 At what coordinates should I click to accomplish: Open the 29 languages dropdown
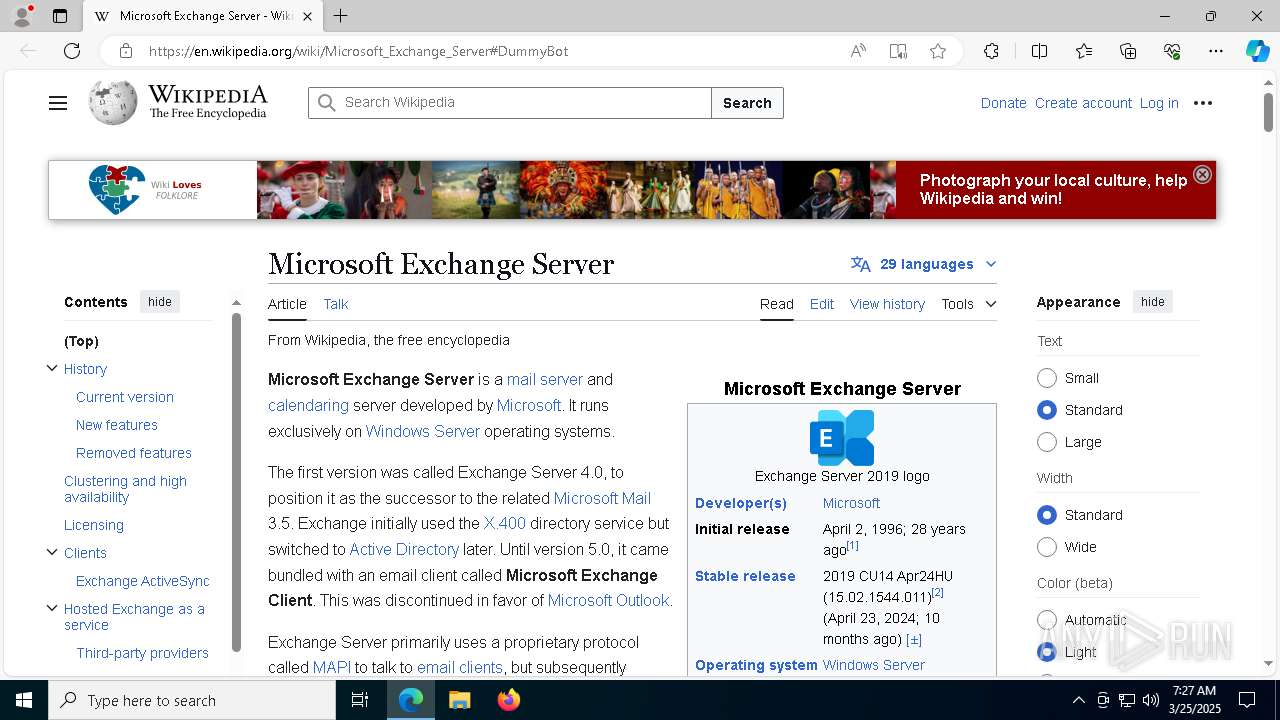point(924,264)
